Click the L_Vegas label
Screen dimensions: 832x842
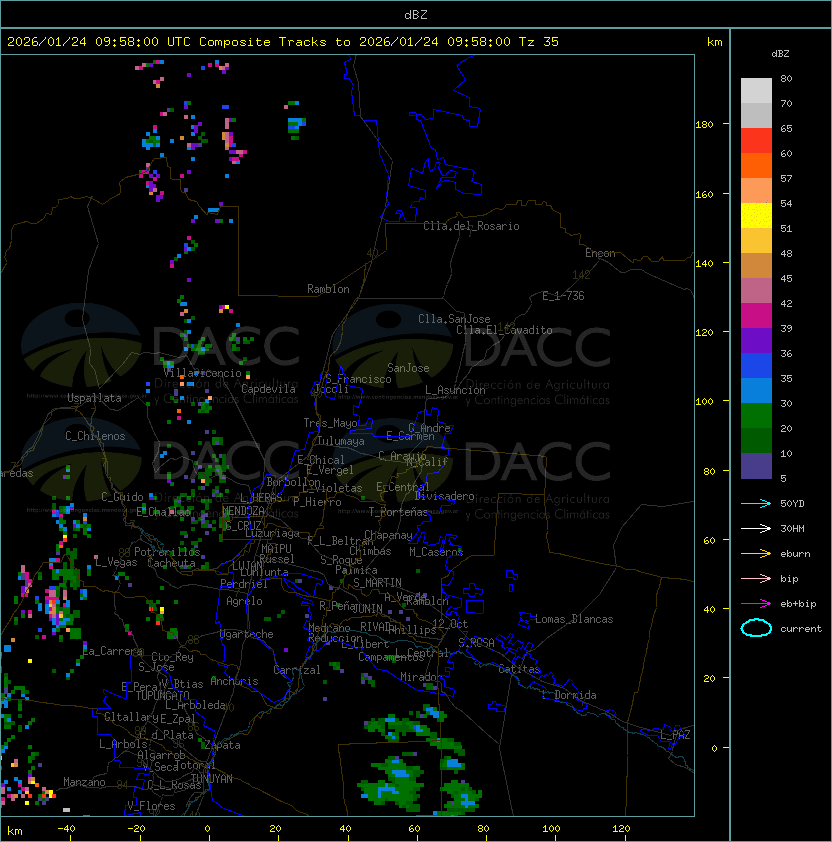pos(115,562)
